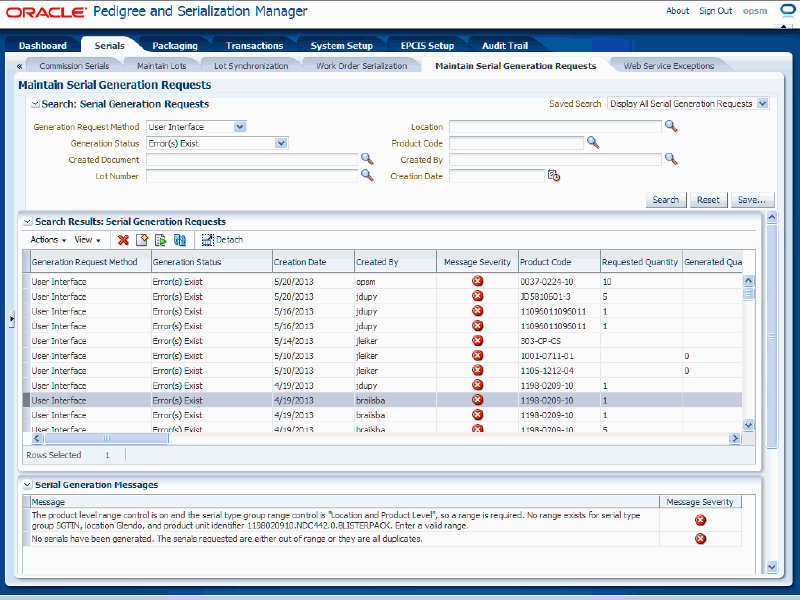The image size is (800, 600).
Task: Click severity icon of no-serials-generated message
Action: click(x=700, y=539)
